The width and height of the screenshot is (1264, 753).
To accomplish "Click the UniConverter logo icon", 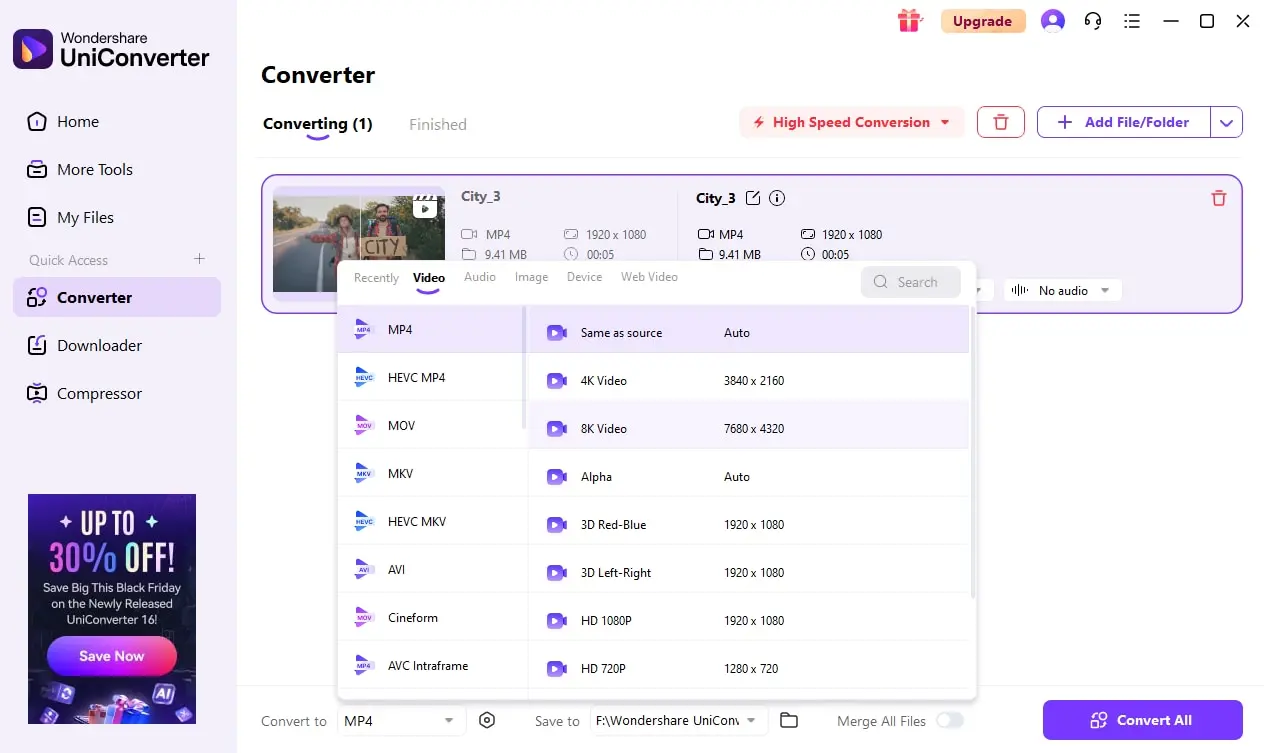I will click(x=33, y=49).
